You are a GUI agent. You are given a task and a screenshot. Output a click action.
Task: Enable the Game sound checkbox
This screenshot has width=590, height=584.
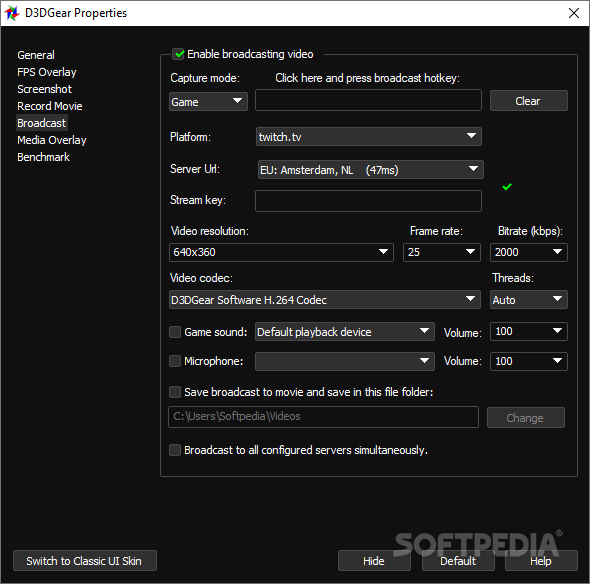click(175, 332)
